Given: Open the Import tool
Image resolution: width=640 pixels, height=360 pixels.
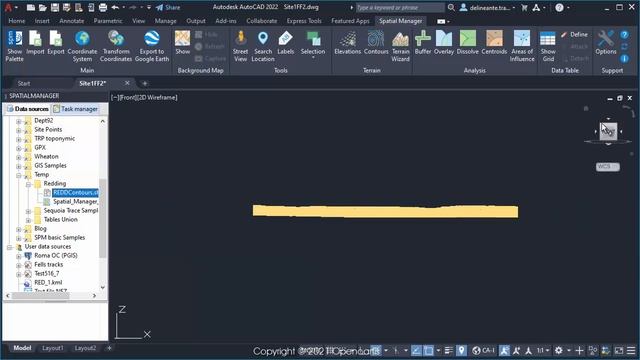Looking at the screenshot, I should [35, 42].
